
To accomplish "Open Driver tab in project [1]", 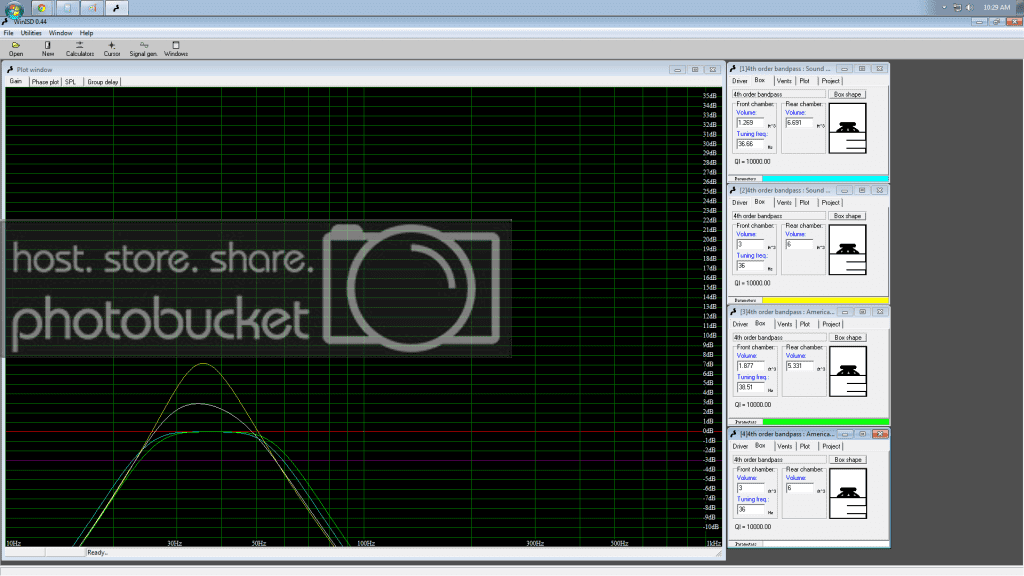I will (x=740, y=81).
